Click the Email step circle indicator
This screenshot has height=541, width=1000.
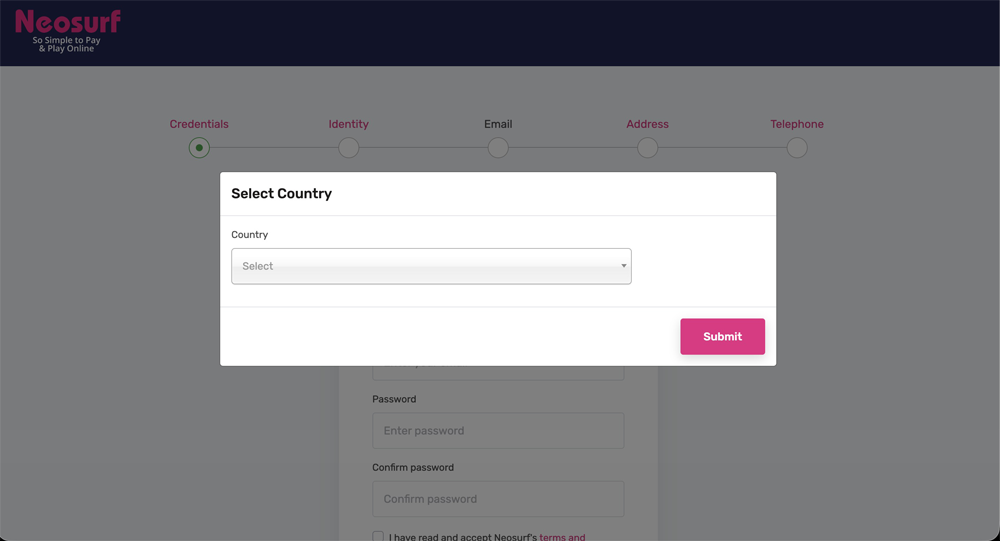point(498,148)
